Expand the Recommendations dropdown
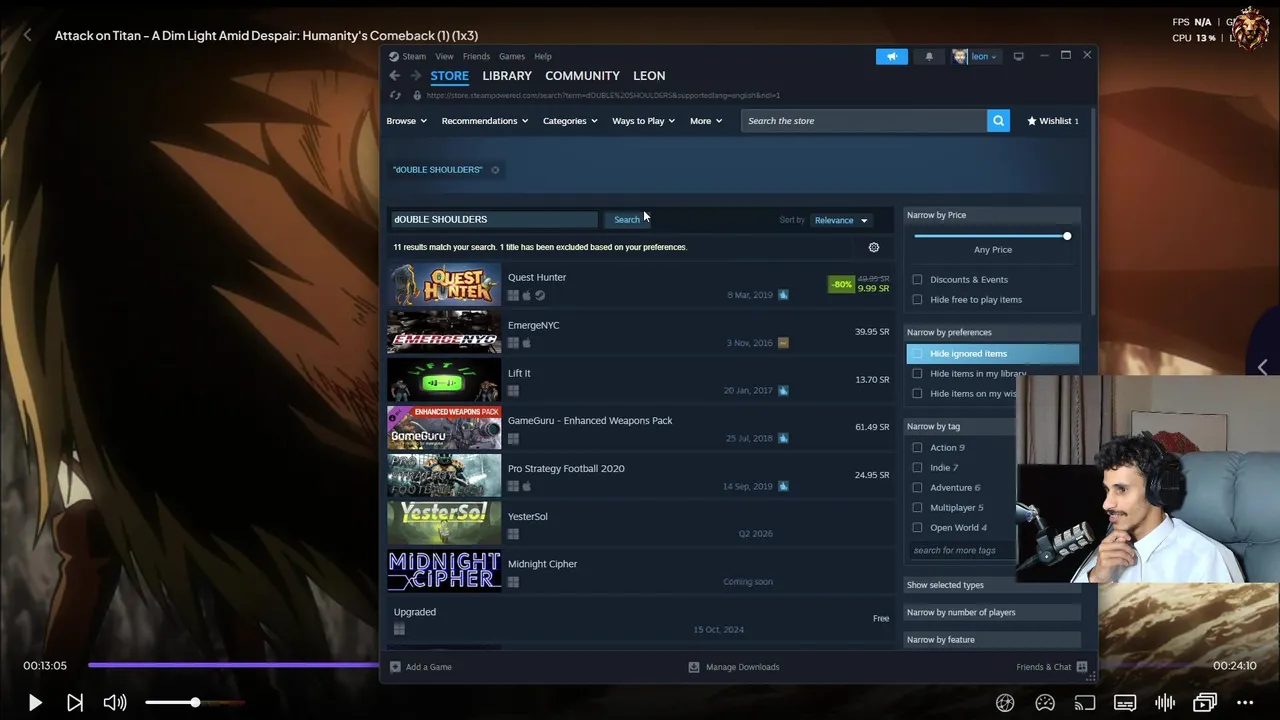This screenshot has width=1280, height=720. [485, 121]
